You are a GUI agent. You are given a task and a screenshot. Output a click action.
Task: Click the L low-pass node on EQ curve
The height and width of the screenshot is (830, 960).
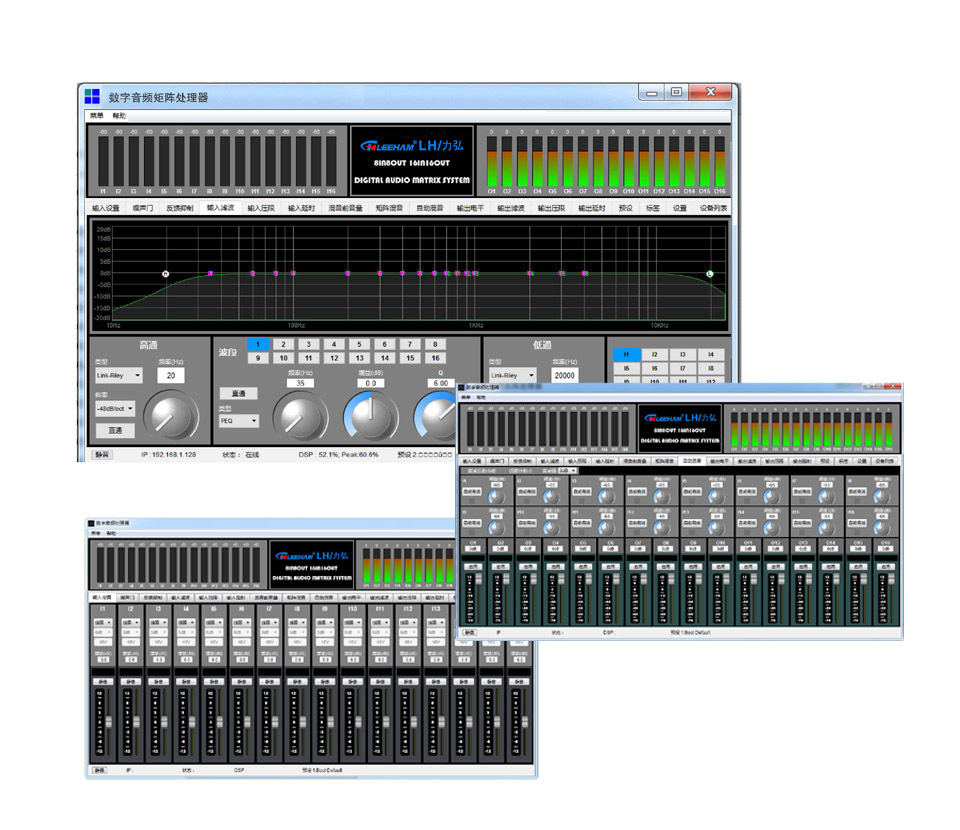710,273
